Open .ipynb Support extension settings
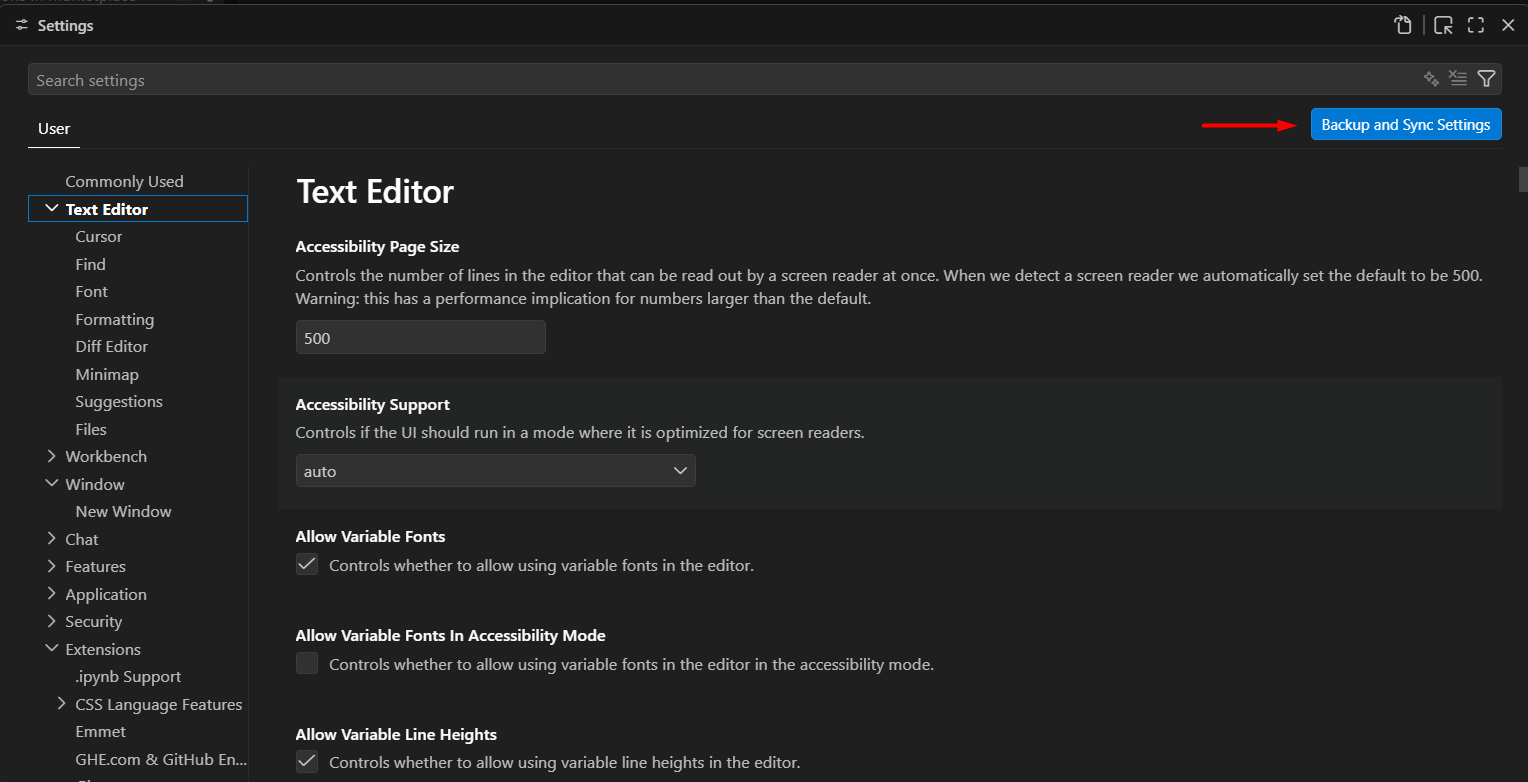Viewport: 1528px width, 782px height. click(128, 676)
